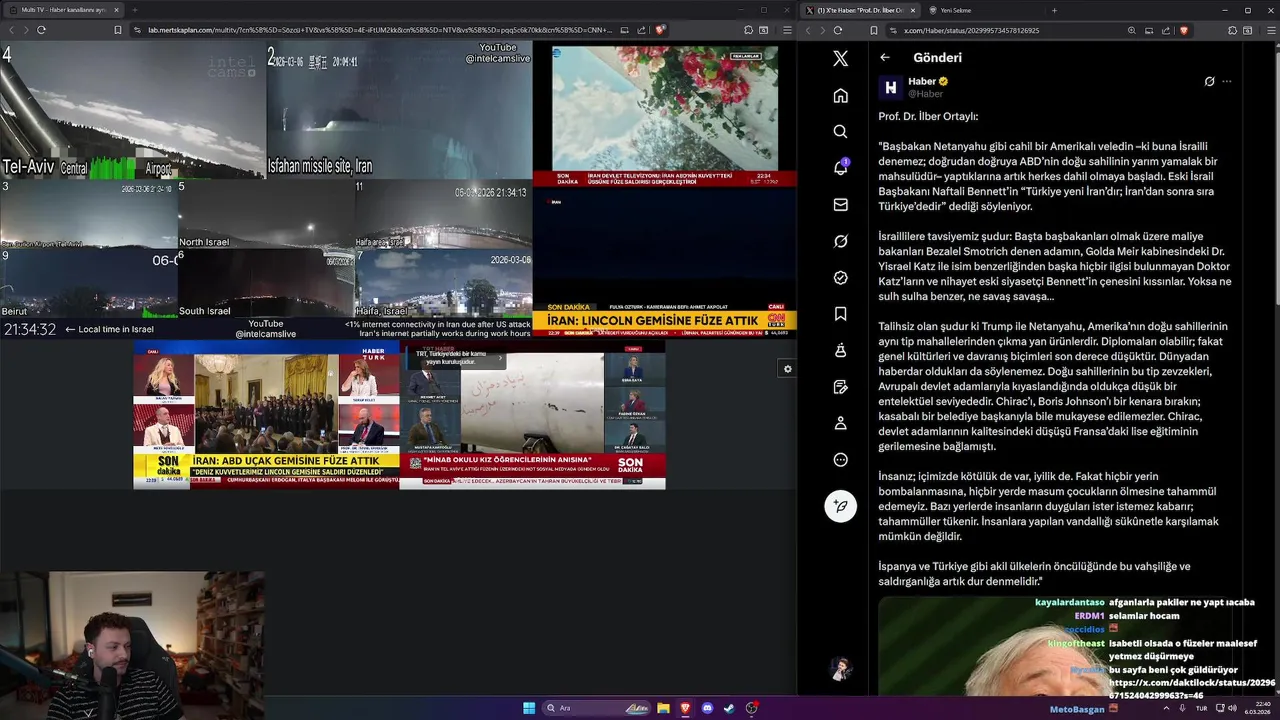This screenshot has width=1280, height=720.
Task: Open Grok icon in X sidebar
Action: coord(840,241)
